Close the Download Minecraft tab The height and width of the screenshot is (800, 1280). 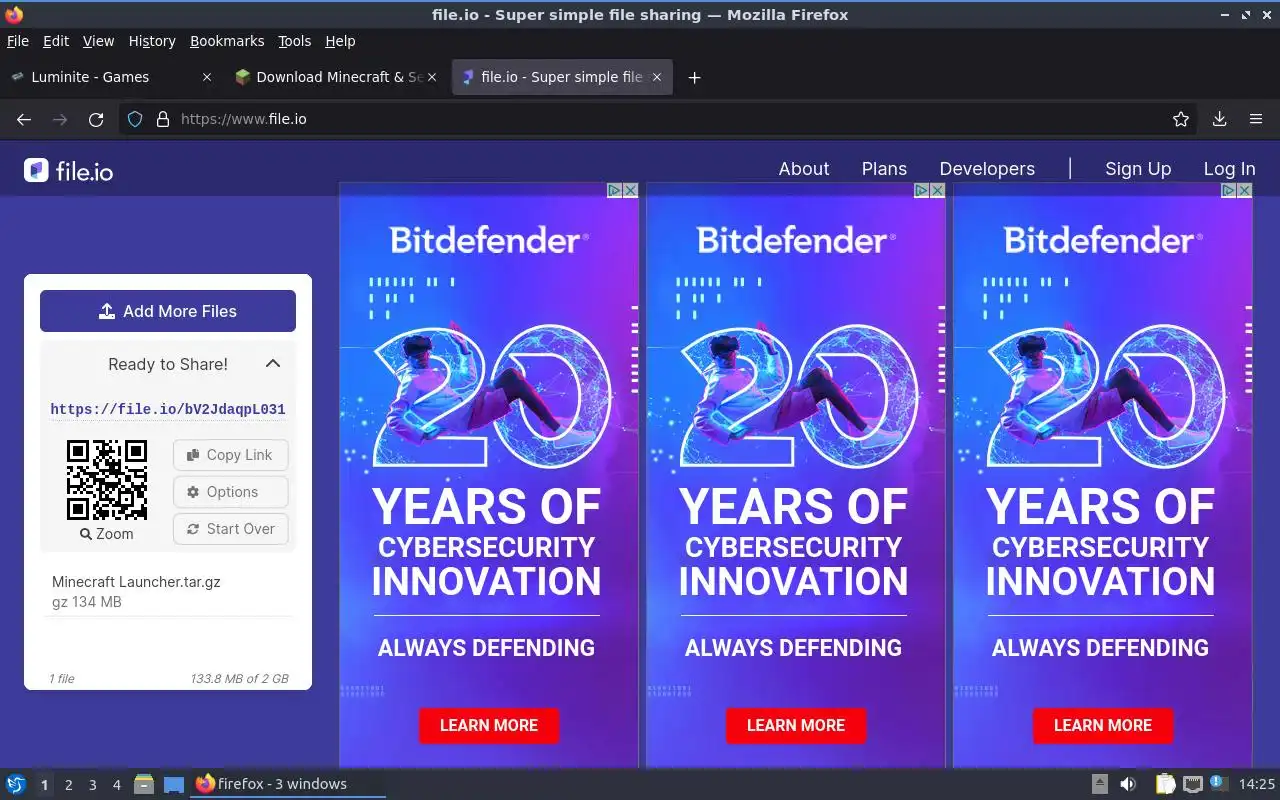pyautogui.click(x=432, y=77)
